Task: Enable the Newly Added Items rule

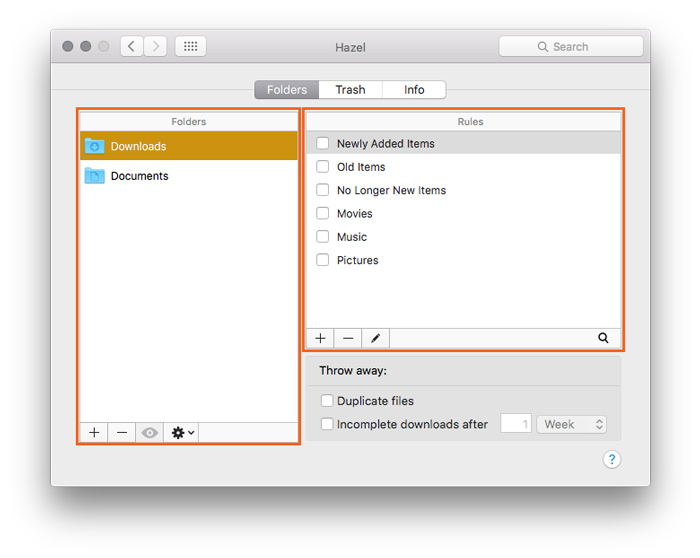Action: [323, 144]
